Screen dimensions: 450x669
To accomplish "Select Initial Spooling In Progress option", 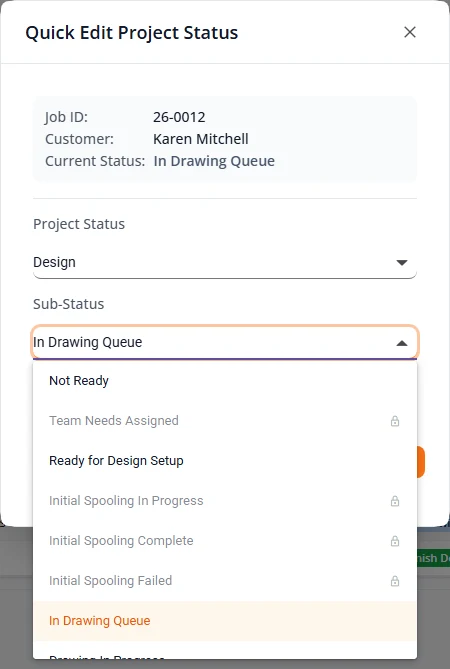I will pyautogui.click(x=225, y=500).
